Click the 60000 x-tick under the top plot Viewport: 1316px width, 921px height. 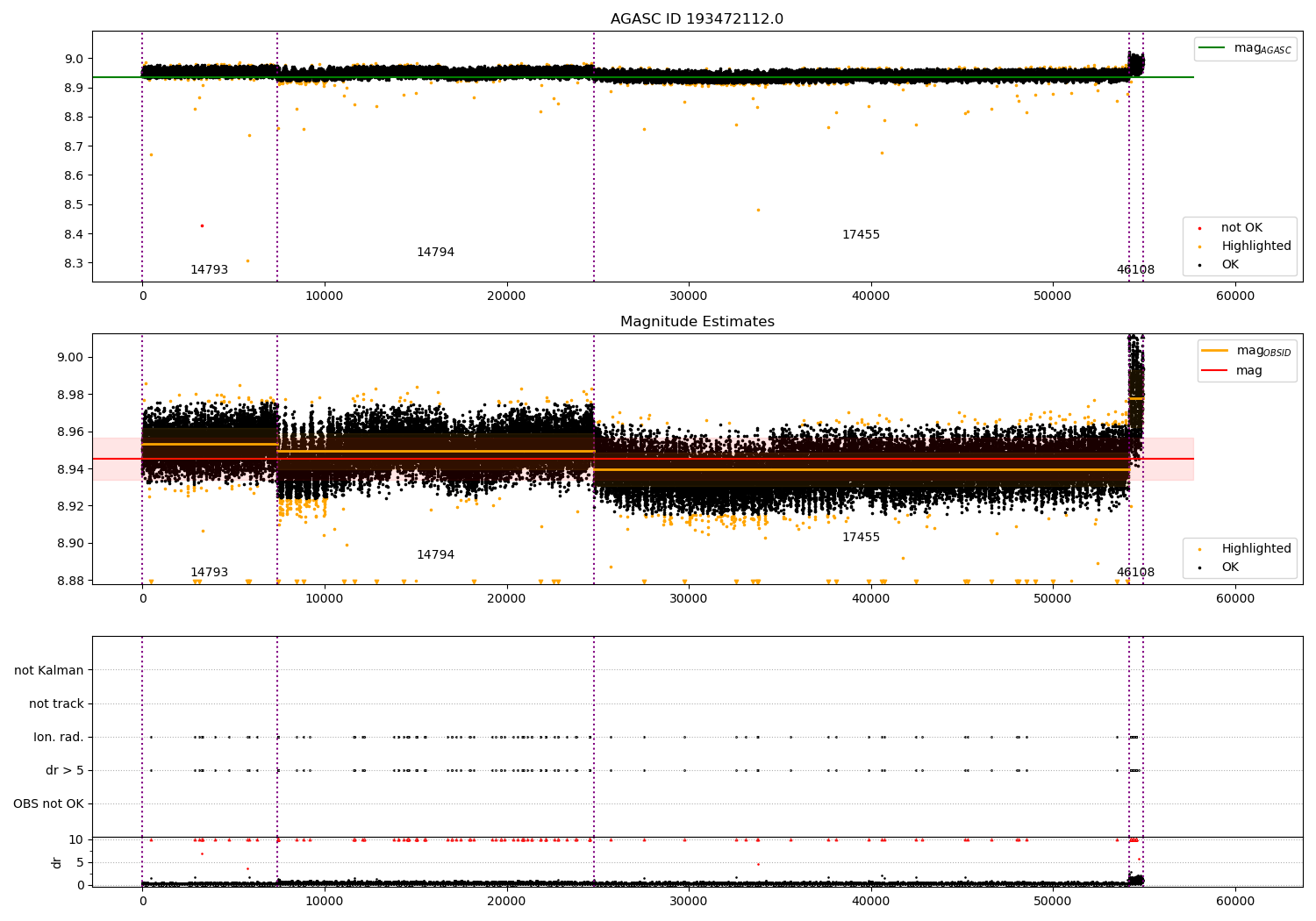(1234, 296)
